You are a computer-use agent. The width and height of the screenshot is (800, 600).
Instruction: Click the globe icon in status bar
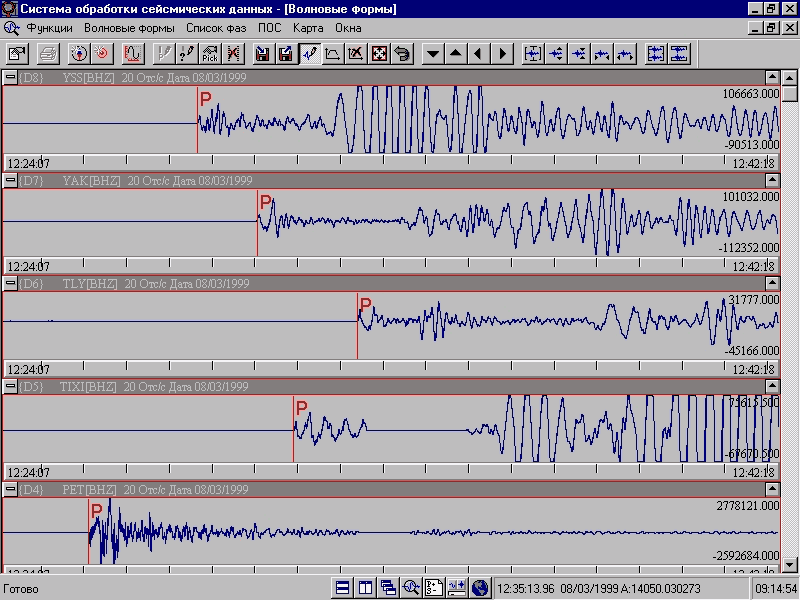pos(480,588)
